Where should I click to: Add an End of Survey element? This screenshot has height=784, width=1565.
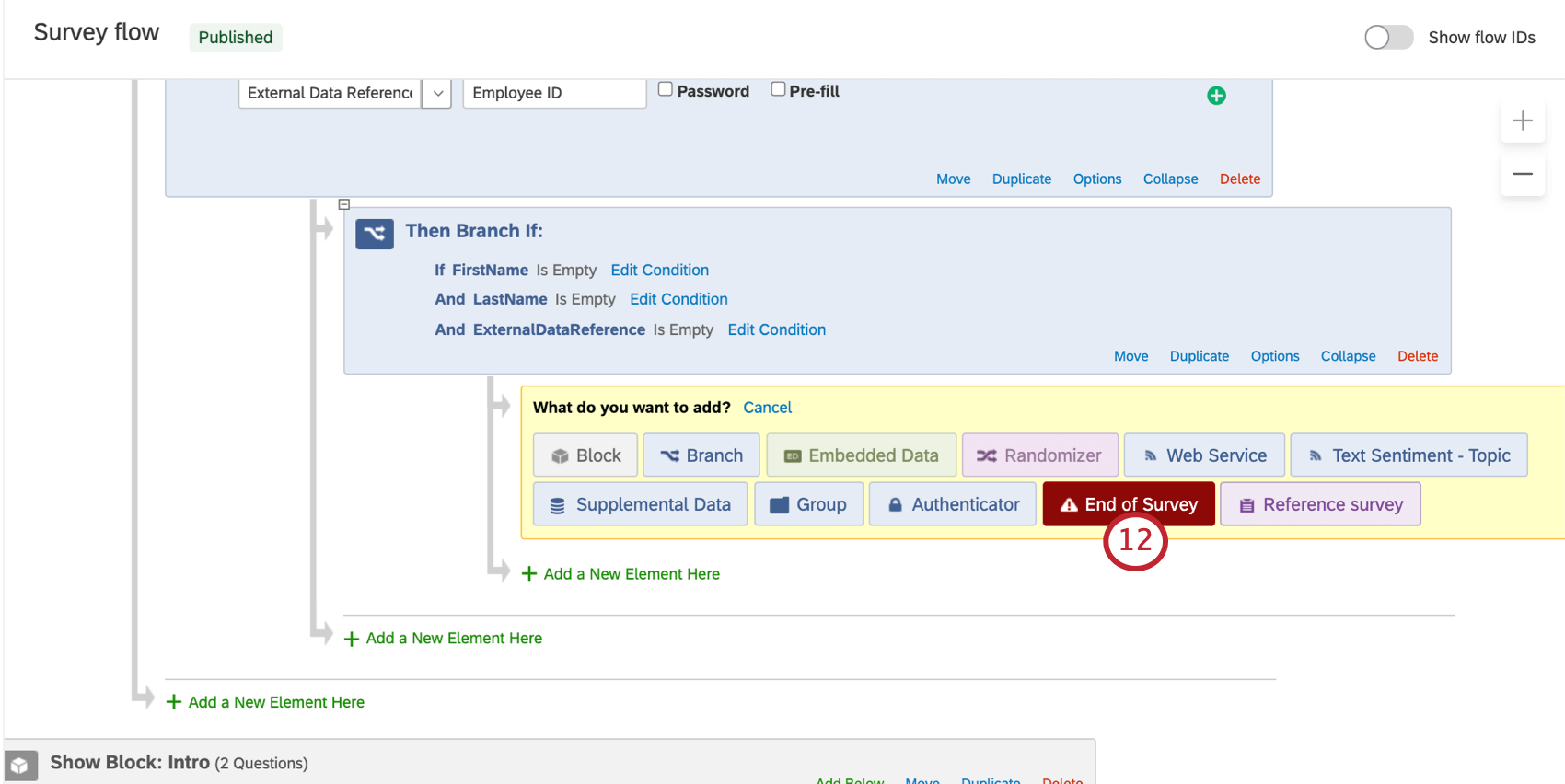coord(1129,504)
